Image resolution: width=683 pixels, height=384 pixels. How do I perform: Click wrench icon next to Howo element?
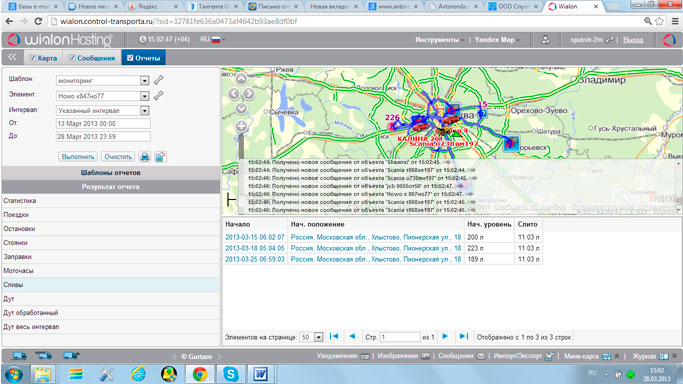pos(159,95)
